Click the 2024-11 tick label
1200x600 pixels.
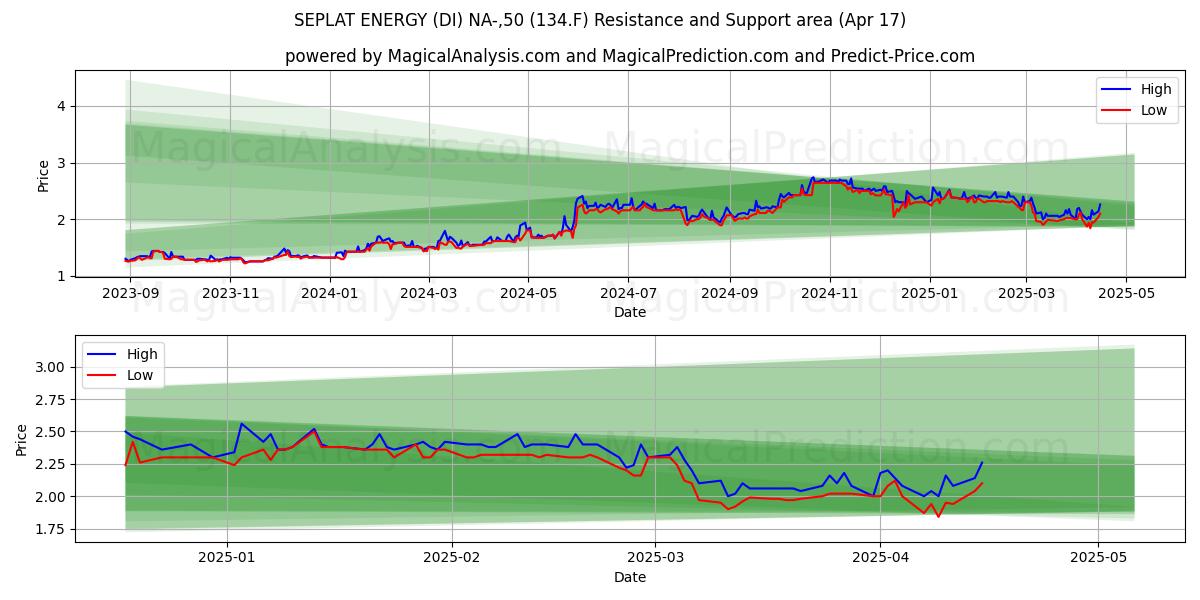click(829, 293)
